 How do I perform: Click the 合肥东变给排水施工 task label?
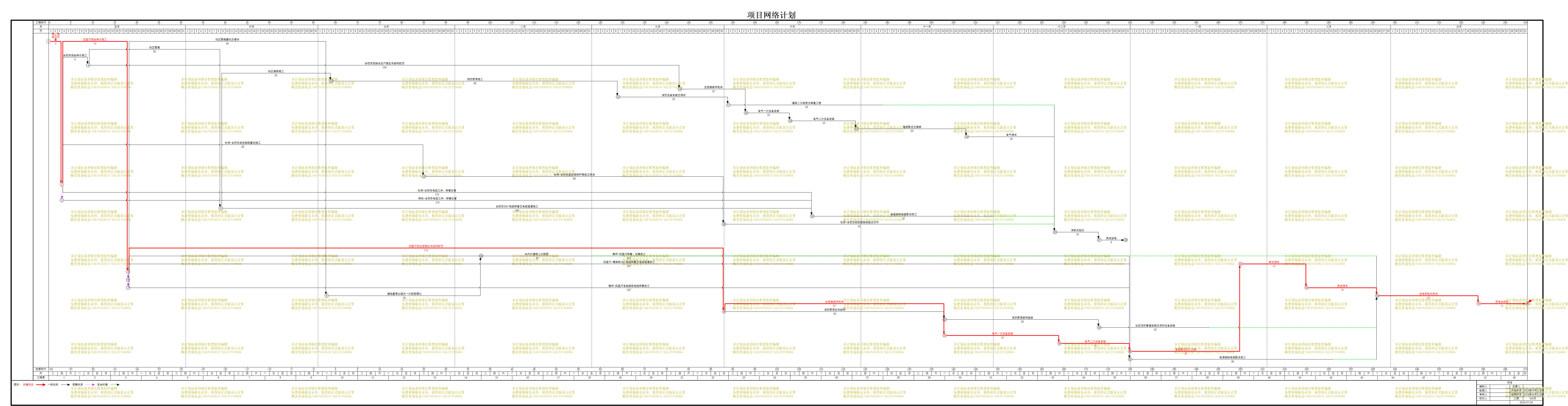[x=75, y=55]
